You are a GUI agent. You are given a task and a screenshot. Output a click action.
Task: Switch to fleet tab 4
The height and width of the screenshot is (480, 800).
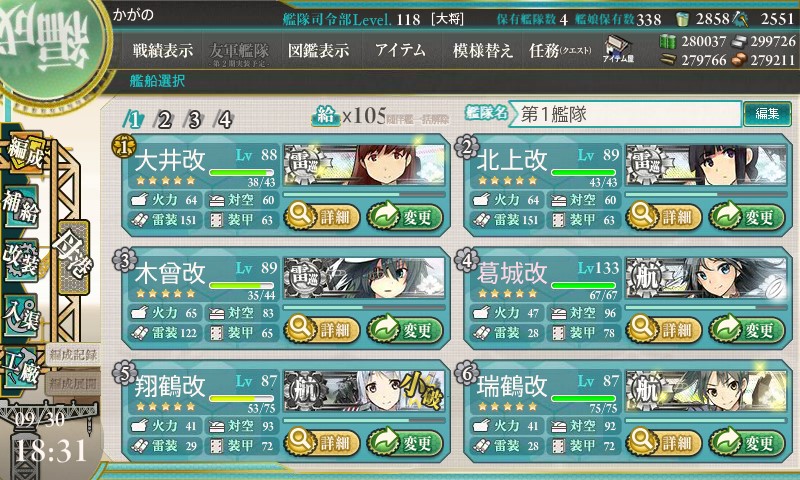(x=224, y=120)
